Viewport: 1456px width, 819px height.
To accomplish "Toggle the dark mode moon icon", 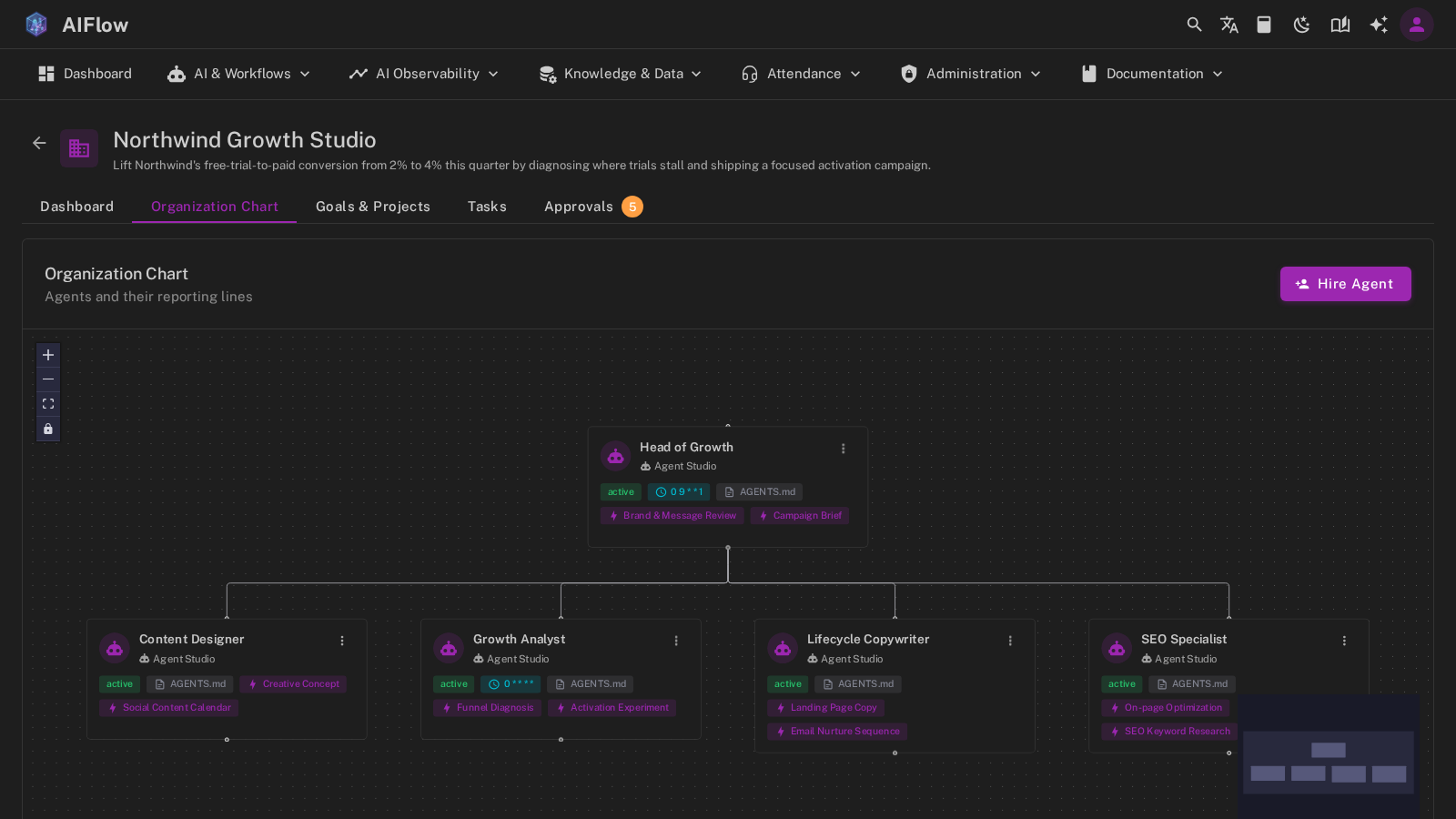I will 1301,25.
